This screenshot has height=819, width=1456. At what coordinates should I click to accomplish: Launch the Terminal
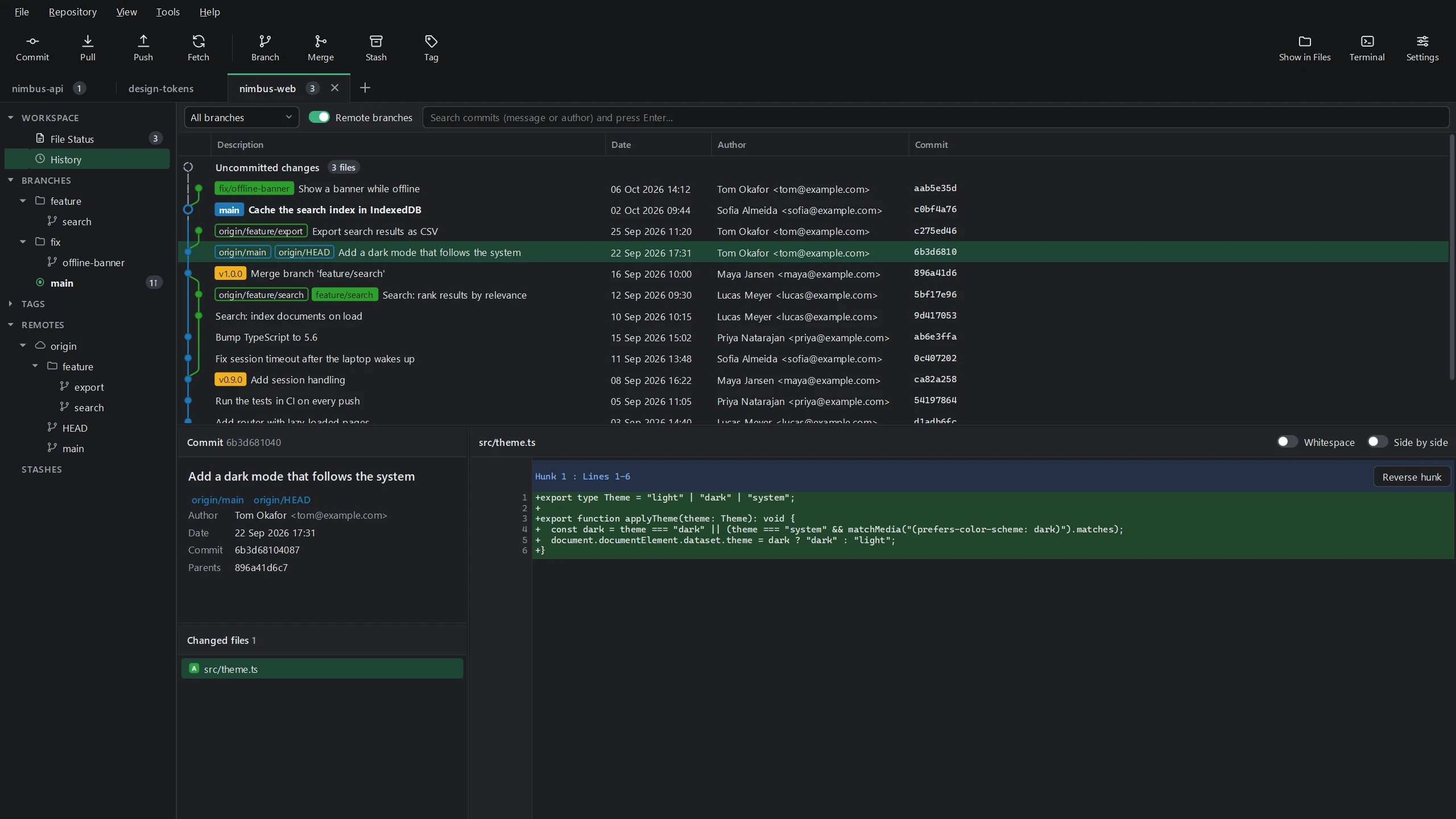click(1367, 48)
